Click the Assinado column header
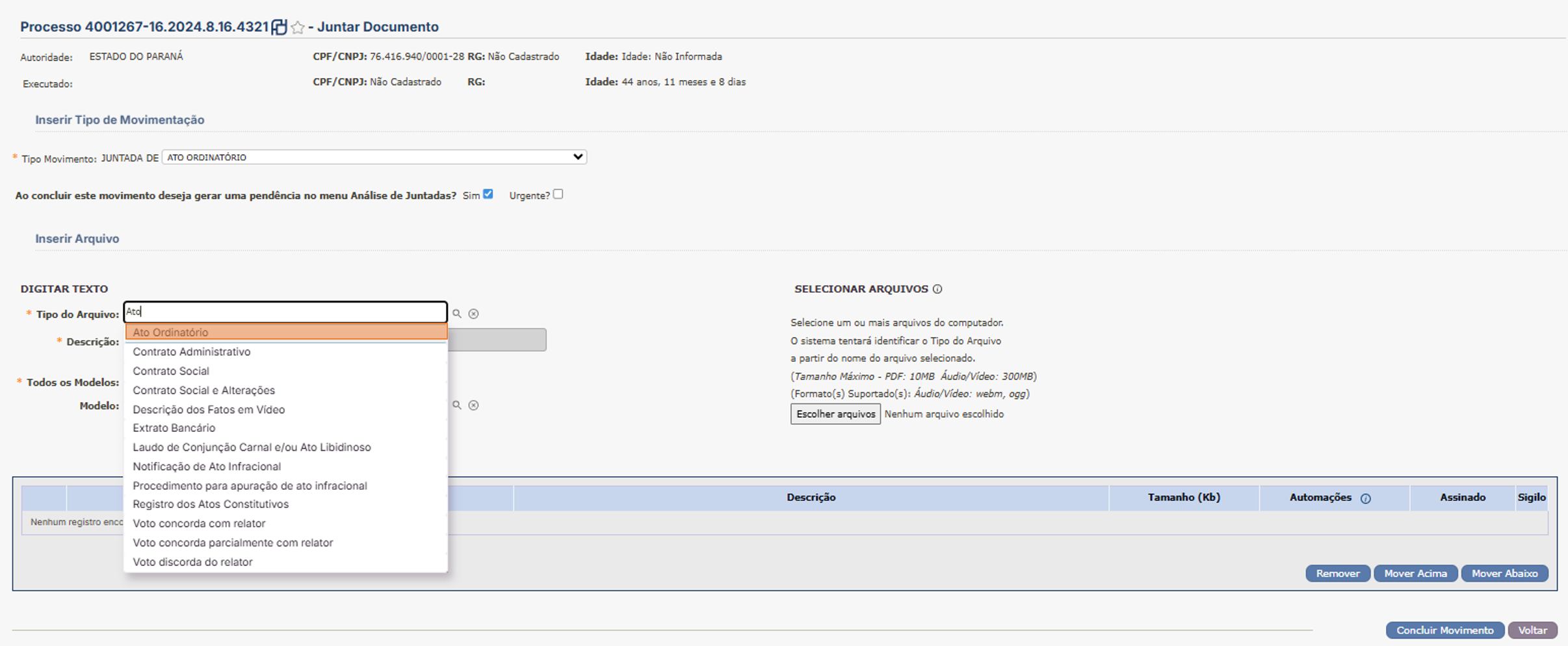 coord(1462,498)
